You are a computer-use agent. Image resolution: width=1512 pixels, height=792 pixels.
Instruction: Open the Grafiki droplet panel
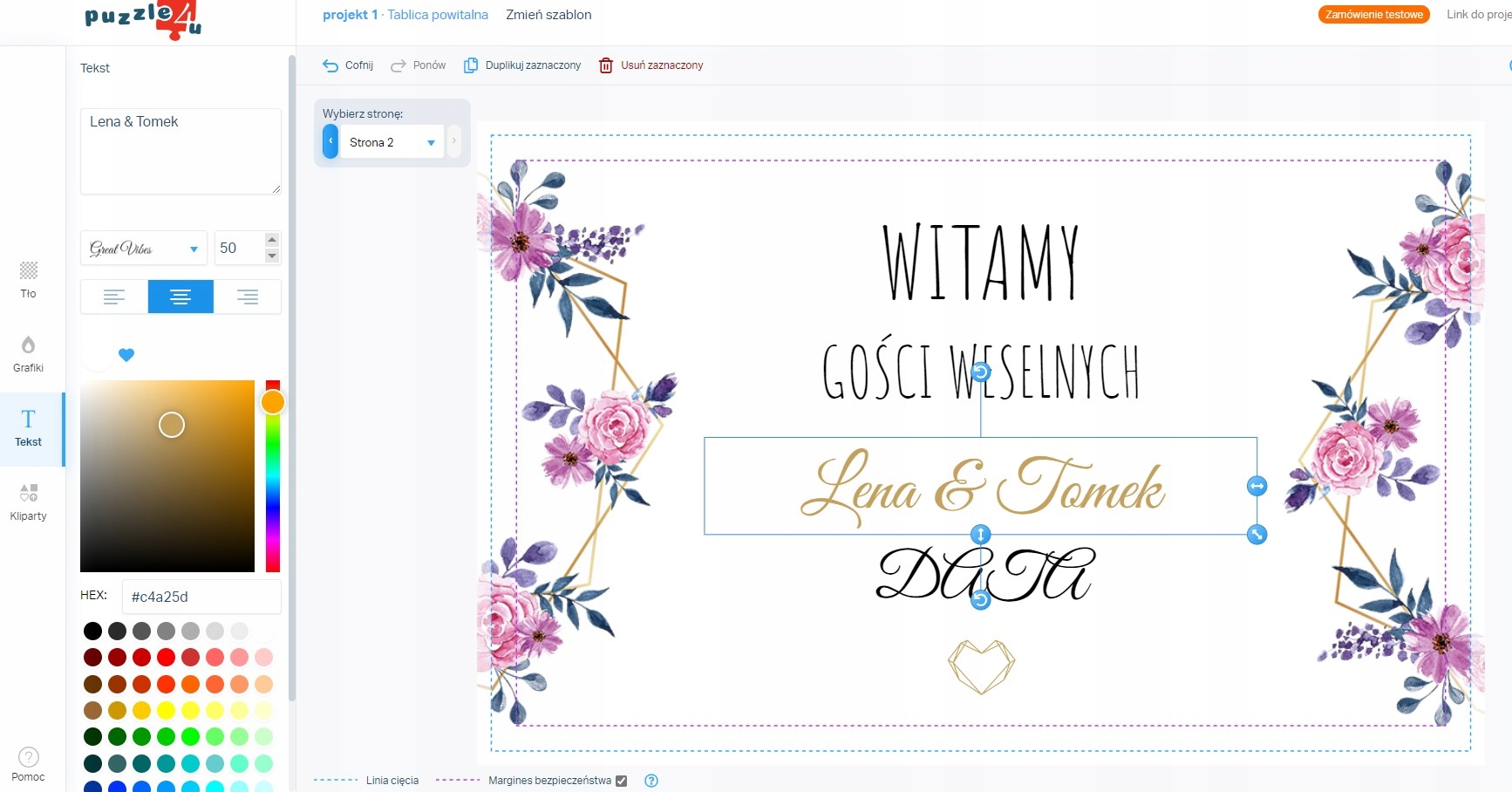28,354
